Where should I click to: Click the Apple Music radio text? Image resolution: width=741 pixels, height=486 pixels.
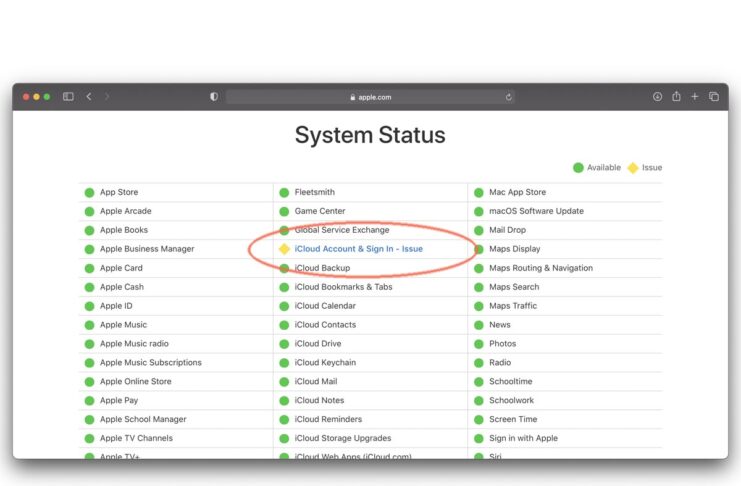134,343
